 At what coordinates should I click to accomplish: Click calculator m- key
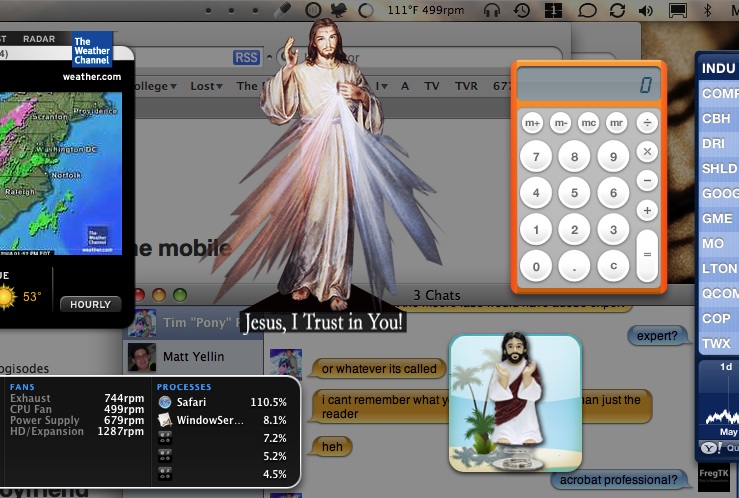coord(560,123)
